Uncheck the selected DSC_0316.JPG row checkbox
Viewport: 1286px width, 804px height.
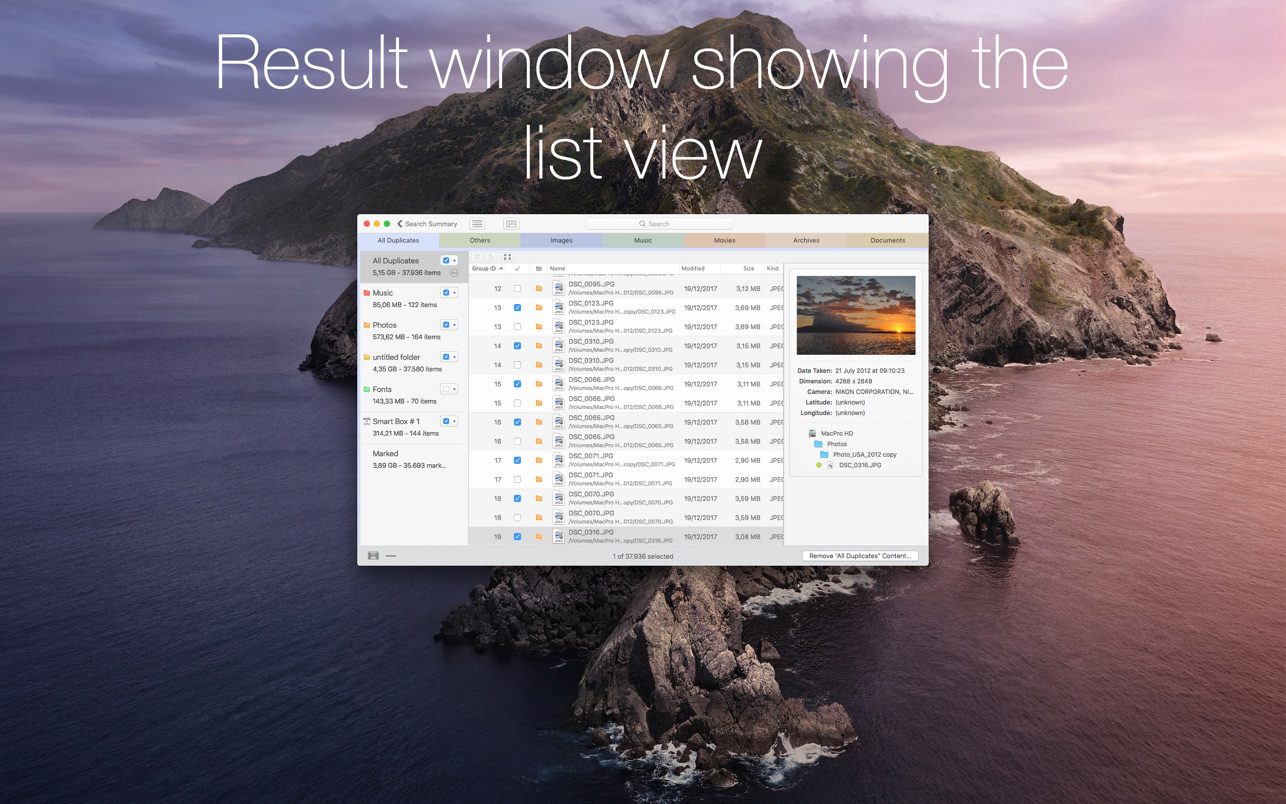[517, 537]
